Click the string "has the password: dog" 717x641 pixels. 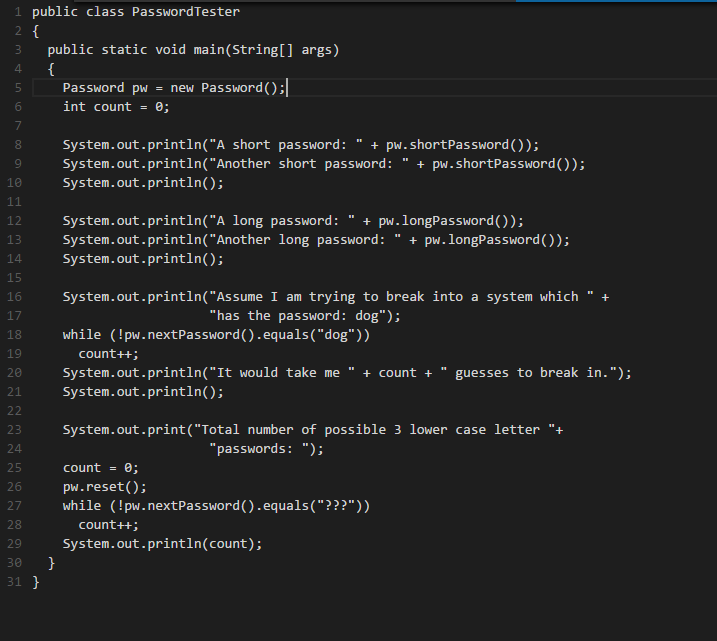pyautogui.click(x=297, y=316)
